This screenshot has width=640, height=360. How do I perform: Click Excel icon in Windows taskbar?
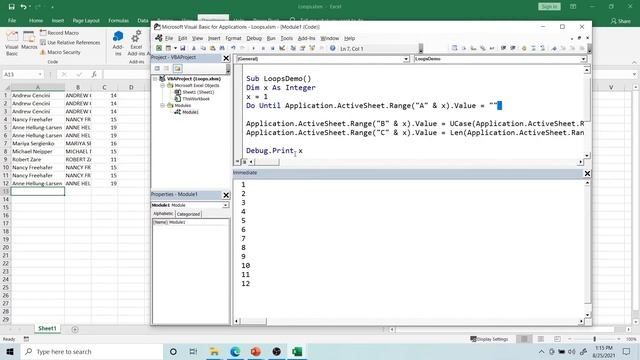(297, 351)
